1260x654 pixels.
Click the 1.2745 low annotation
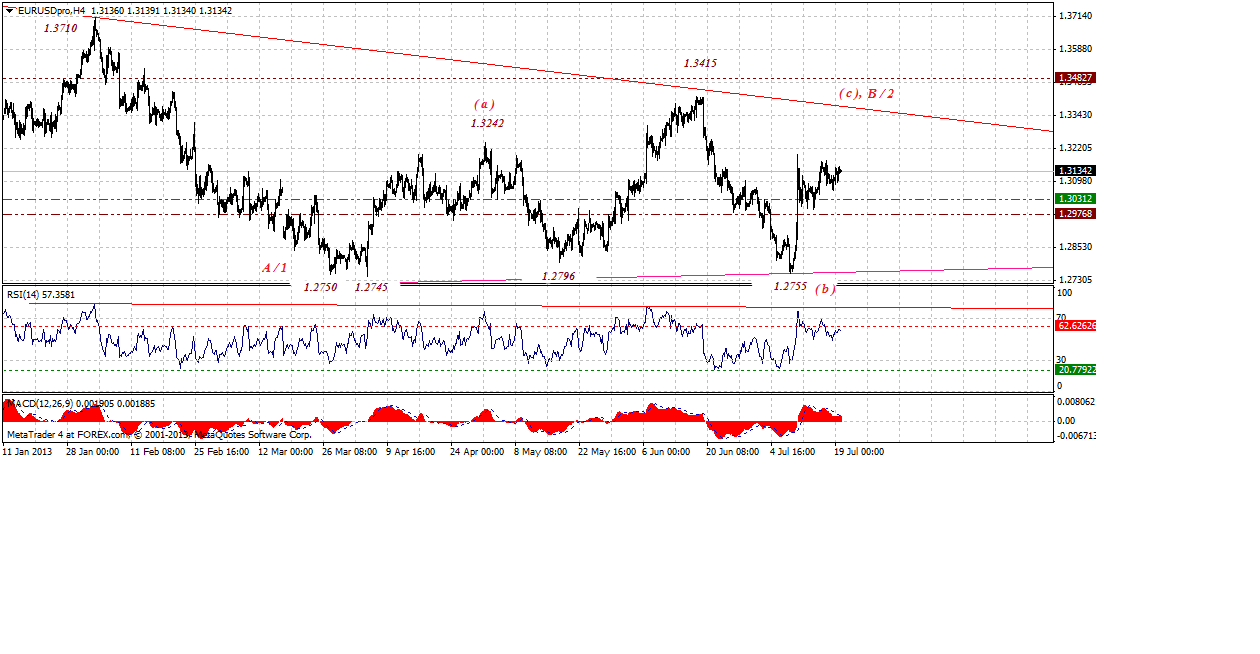371,286
